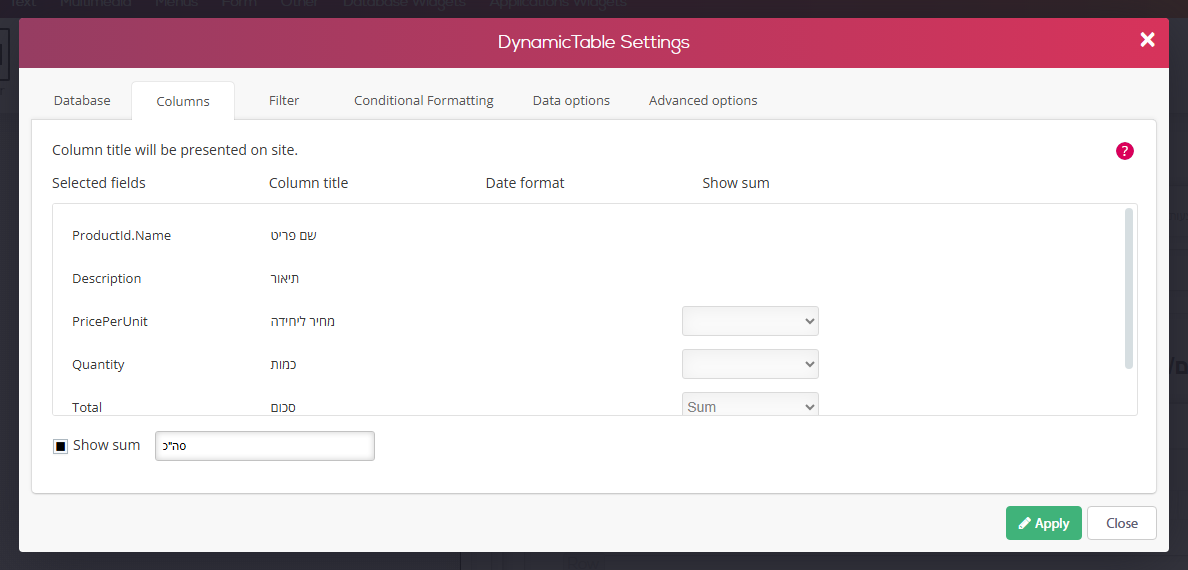
Task: Click the PricePerUnit field name
Action: (110, 321)
